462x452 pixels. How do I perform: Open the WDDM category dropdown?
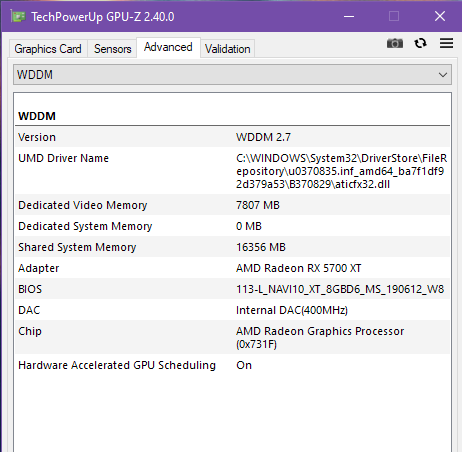(x=232, y=75)
